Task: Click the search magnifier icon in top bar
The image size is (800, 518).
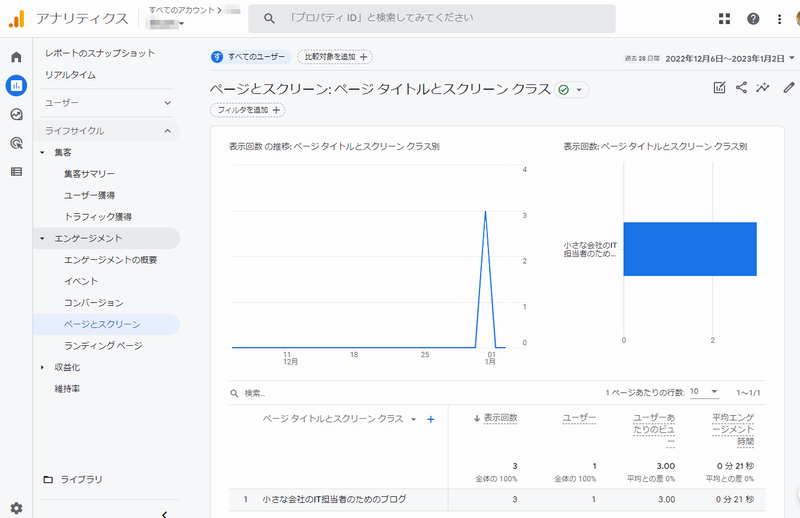Action: (269, 19)
